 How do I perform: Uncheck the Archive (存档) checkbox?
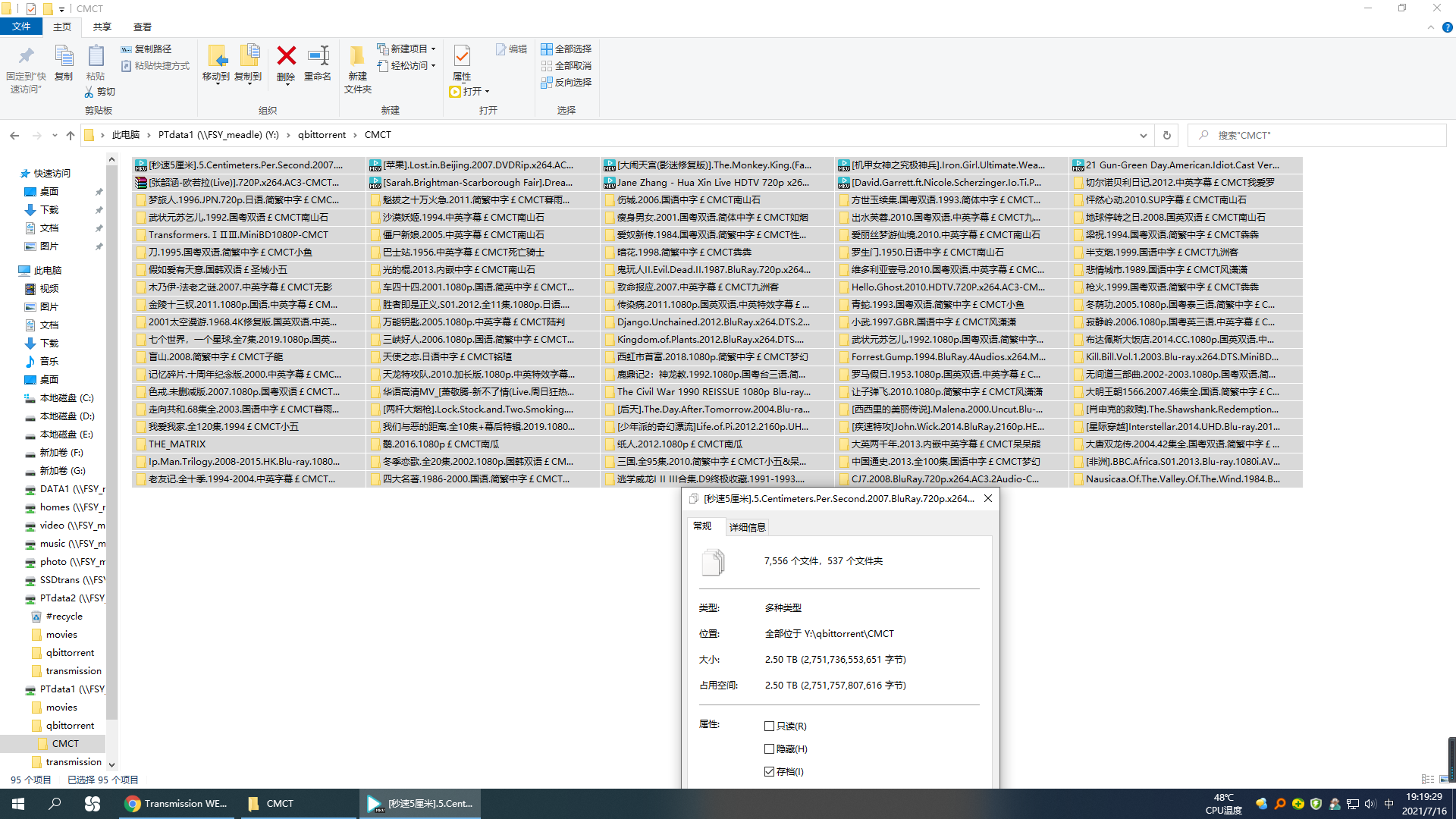(x=770, y=771)
